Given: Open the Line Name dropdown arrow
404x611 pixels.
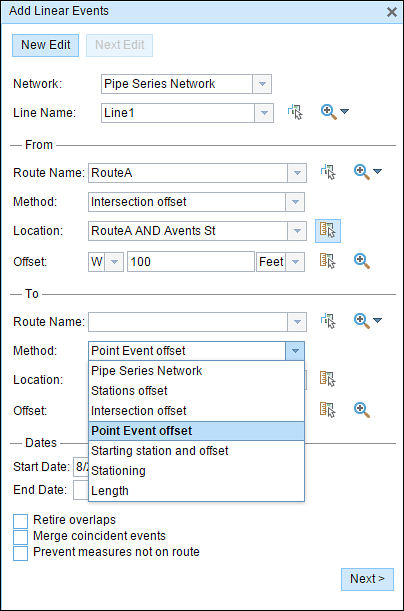Looking at the screenshot, I should pyautogui.click(x=264, y=113).
